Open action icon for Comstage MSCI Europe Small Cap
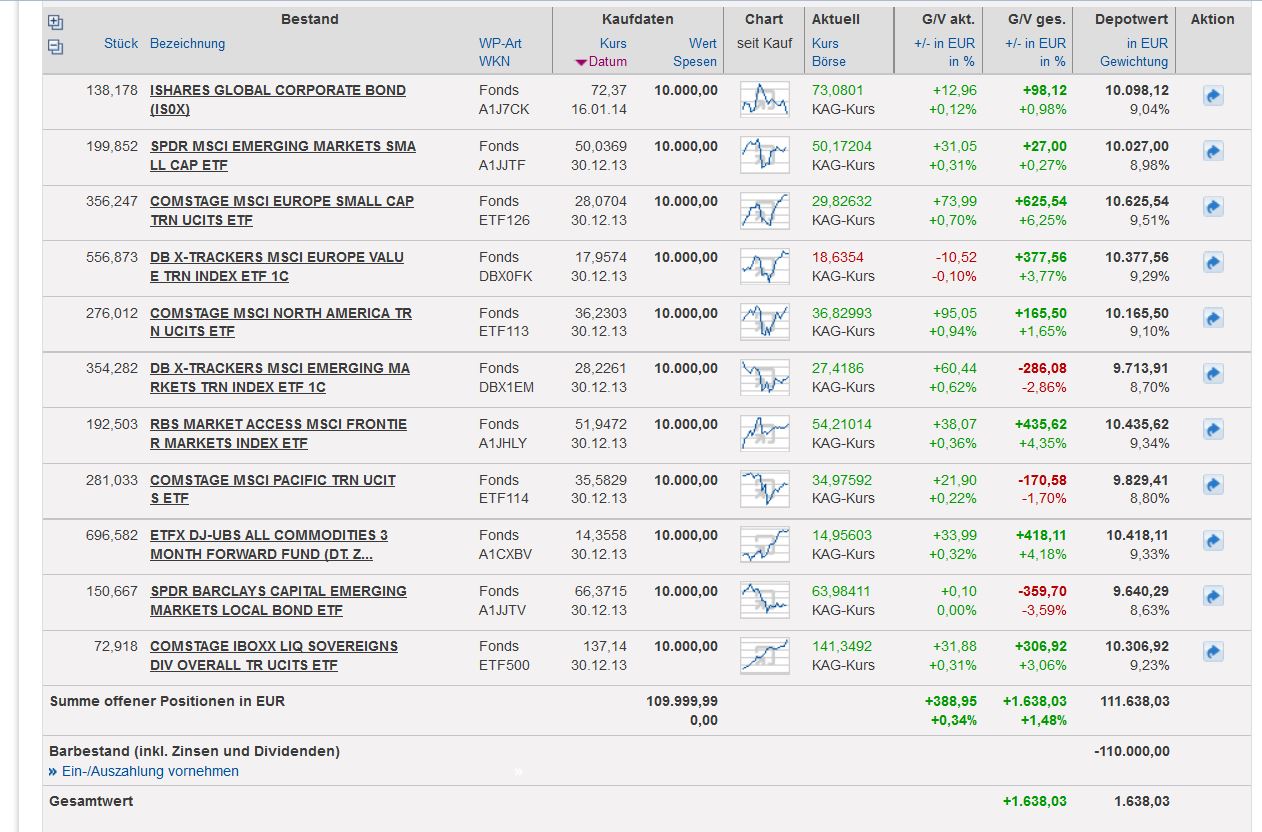This screenshot has height=832, width=1262. pyautogui.click(x=1213, y=208)
